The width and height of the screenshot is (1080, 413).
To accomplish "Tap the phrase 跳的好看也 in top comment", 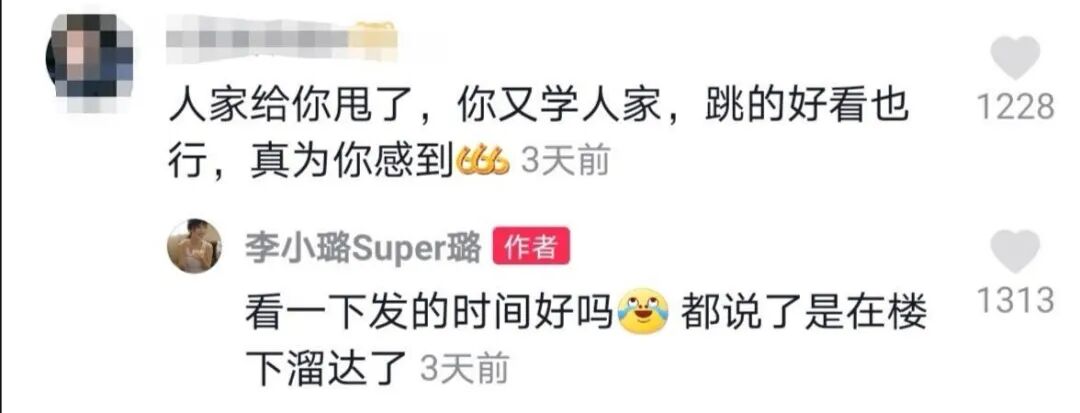I will coord(807,109).
